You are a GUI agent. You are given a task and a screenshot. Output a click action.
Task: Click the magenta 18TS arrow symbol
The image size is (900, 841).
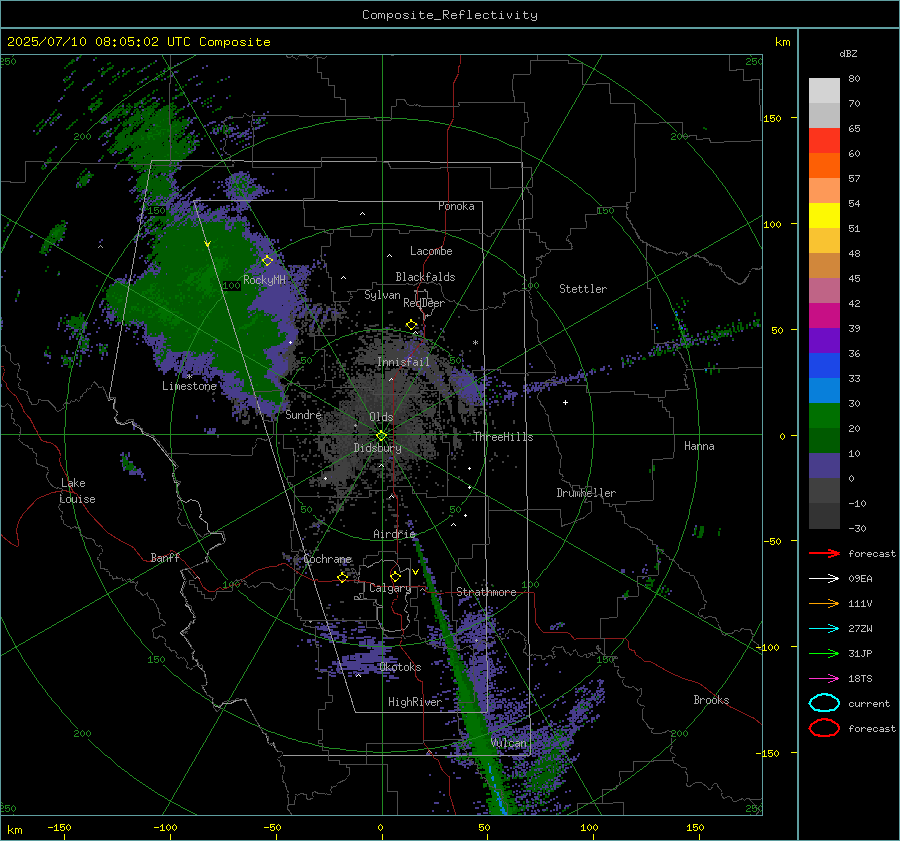[824, 679]
